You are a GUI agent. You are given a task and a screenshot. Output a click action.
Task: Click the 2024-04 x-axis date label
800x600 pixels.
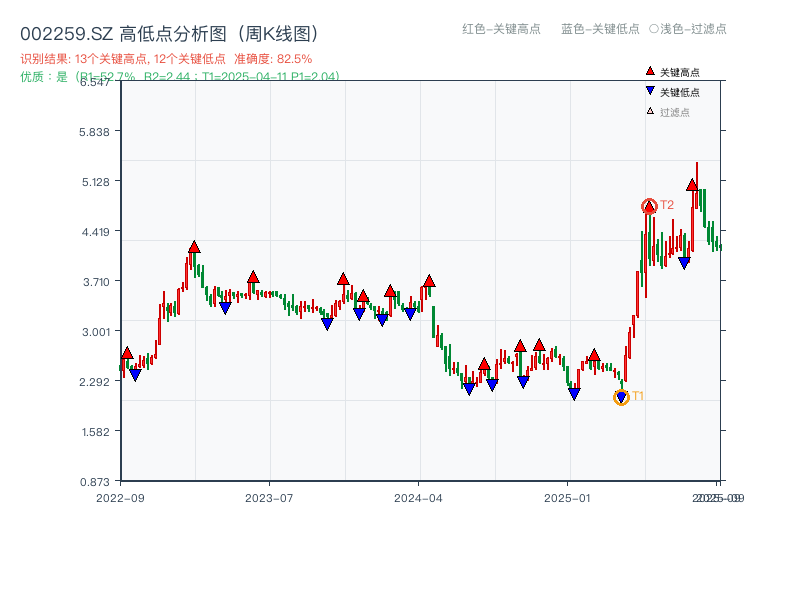[x=418, y=498]
